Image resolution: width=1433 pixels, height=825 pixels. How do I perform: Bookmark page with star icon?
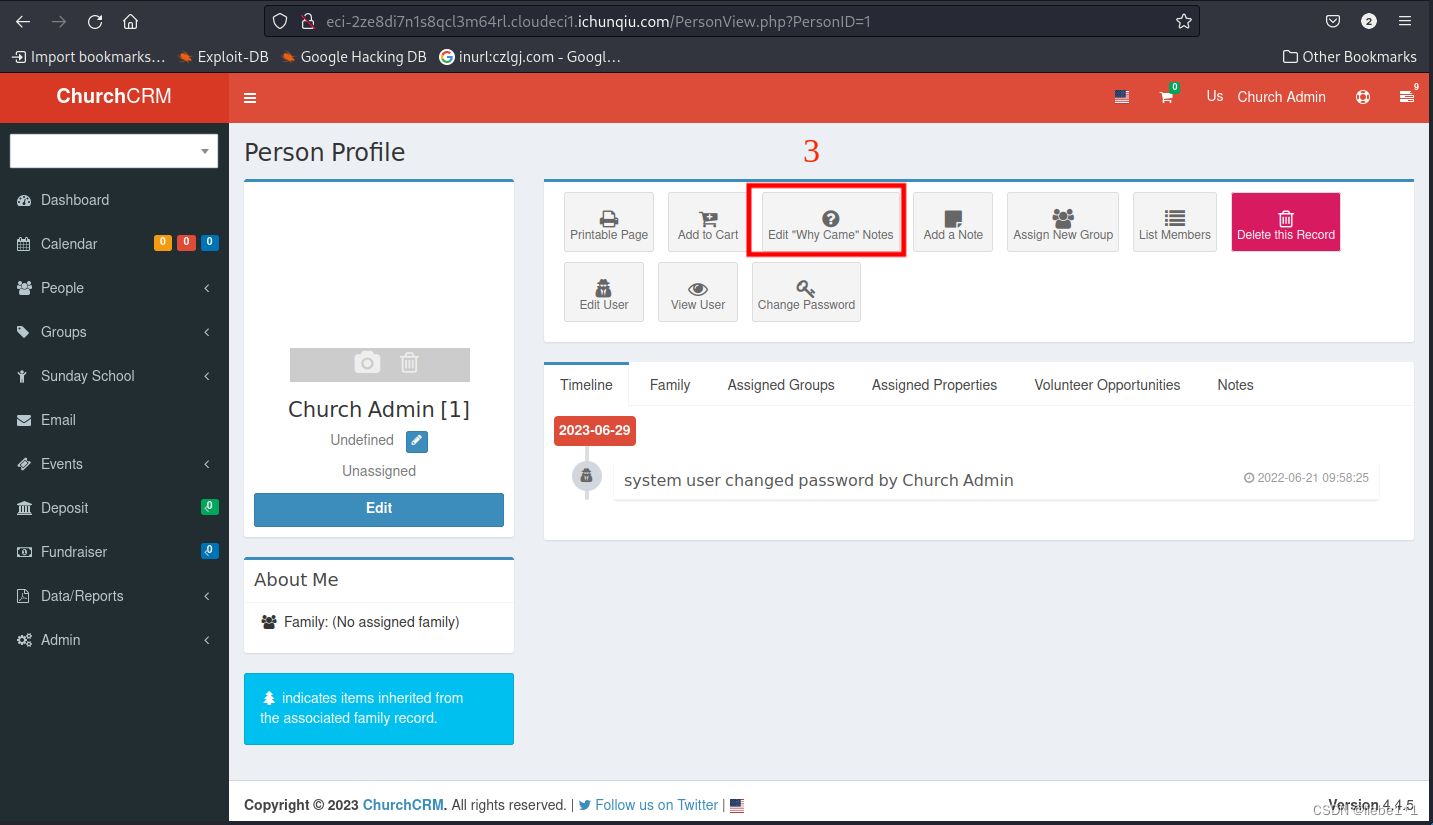pyautogui.click(x=1184, y=21)
